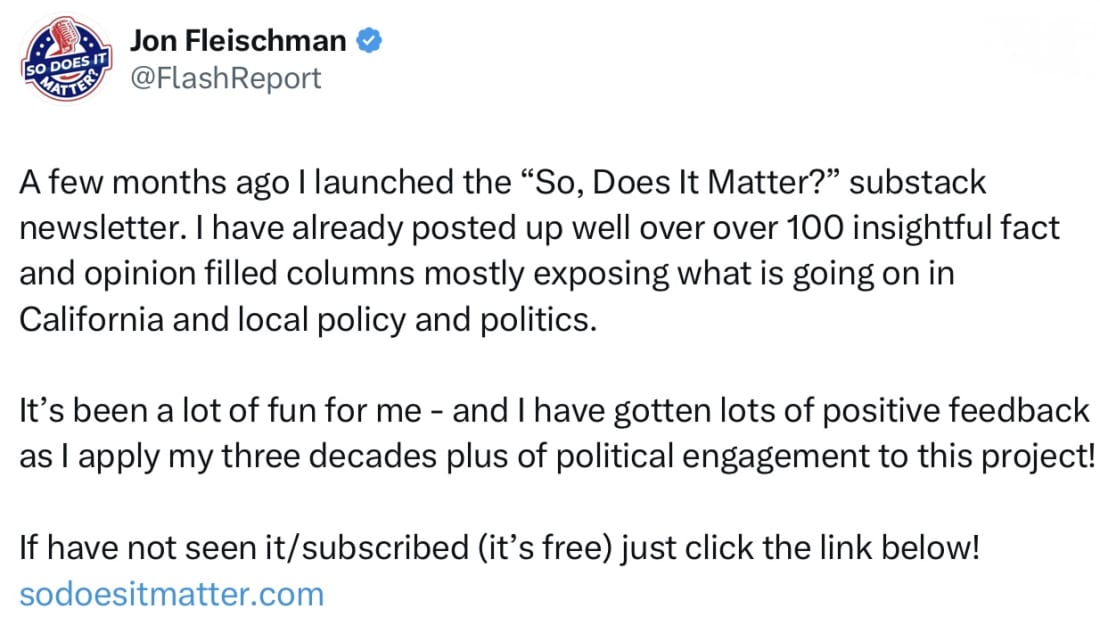The image size is (1100, 617).
Task: Open Jon Fleischman's profile via display name
Action: point(238,41)
